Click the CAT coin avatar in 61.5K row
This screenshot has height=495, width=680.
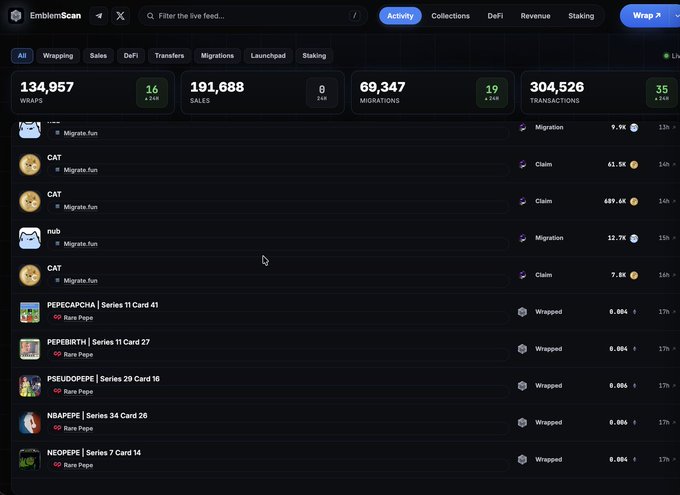point(30,164)
